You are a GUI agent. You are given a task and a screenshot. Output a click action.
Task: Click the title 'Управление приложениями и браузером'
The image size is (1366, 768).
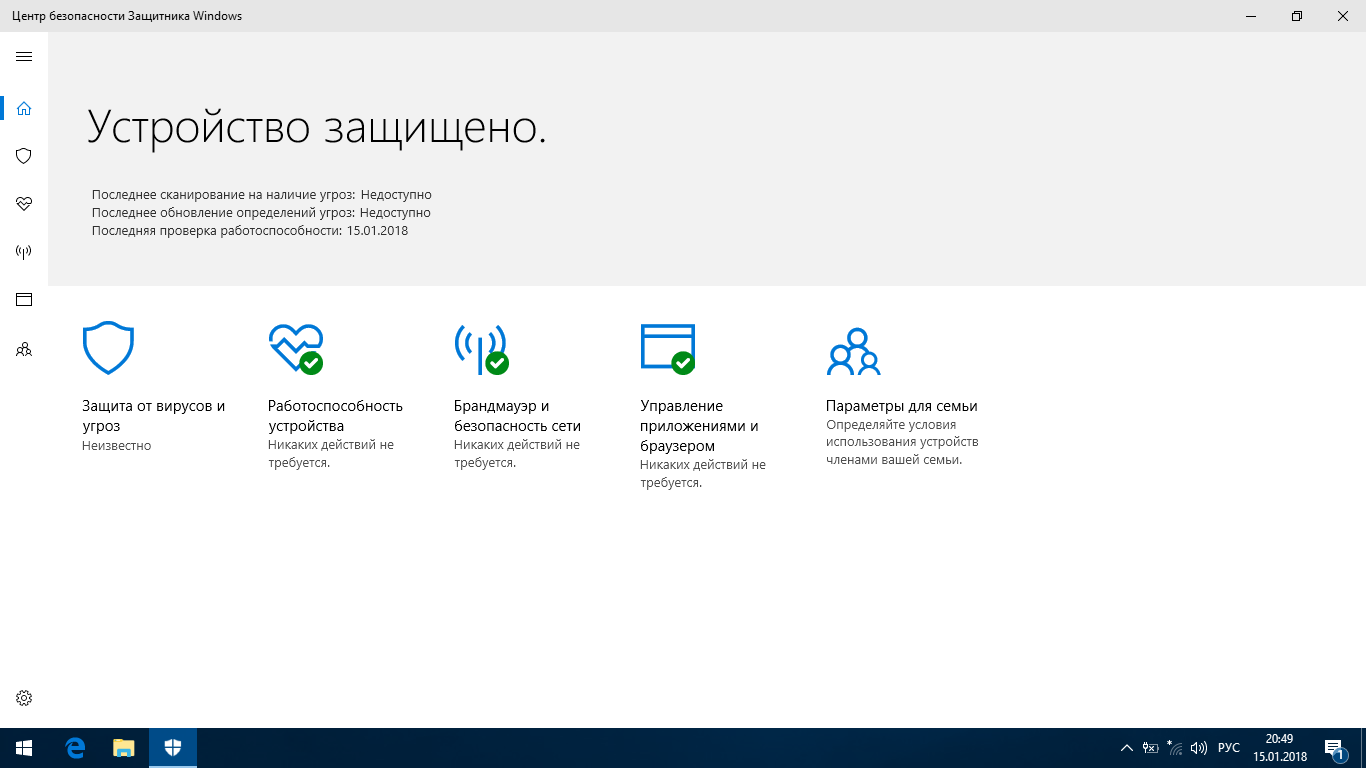pyautogui.click(x=699, y=426)
